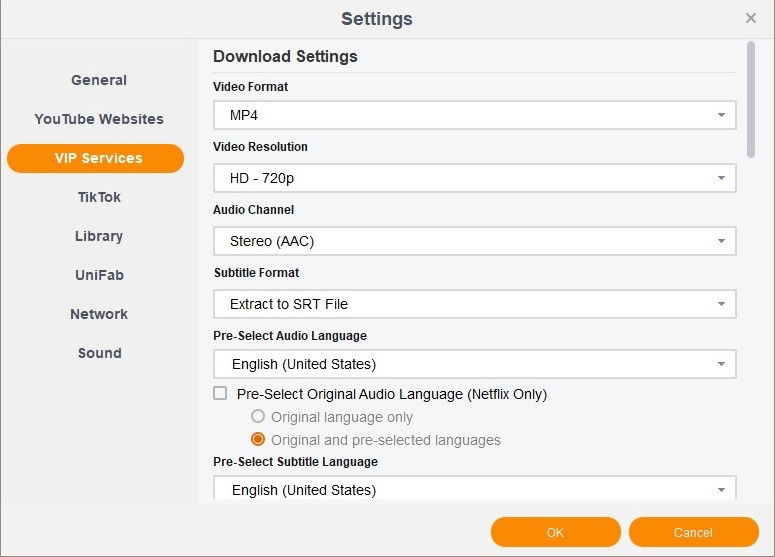Expand the Video Resolution HD - 720p dropdown
Image resolution: width=775 pixels, height=557 pixels.
(474, 178)
